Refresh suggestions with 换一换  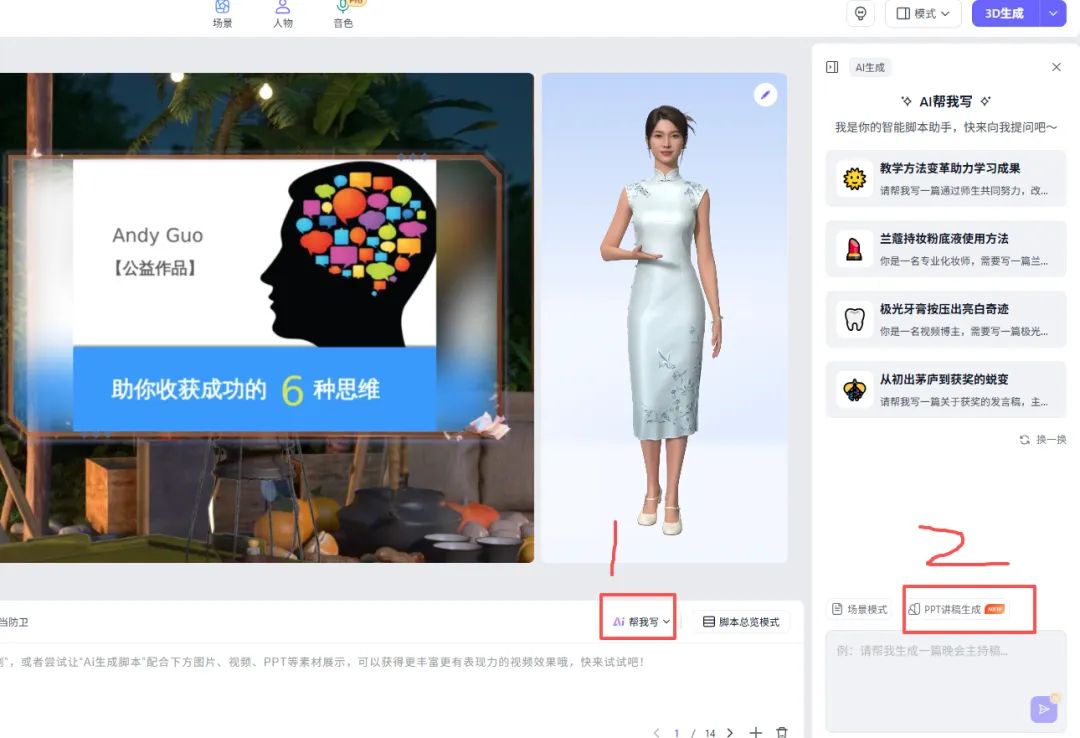1043,440
